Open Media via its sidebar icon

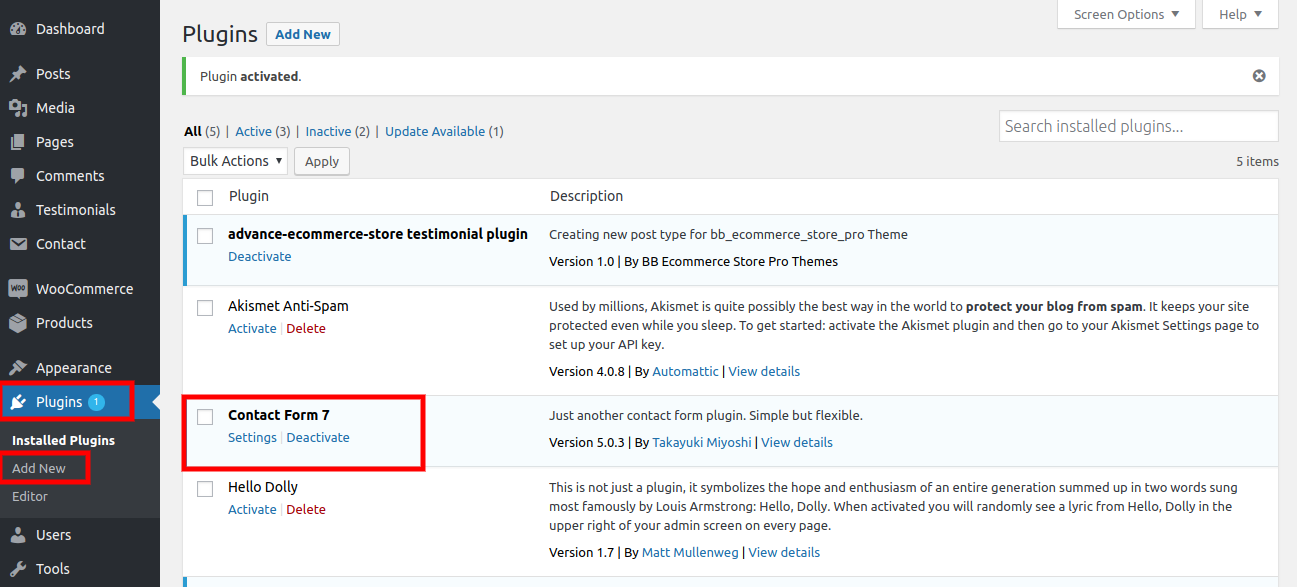click(18, 108)
